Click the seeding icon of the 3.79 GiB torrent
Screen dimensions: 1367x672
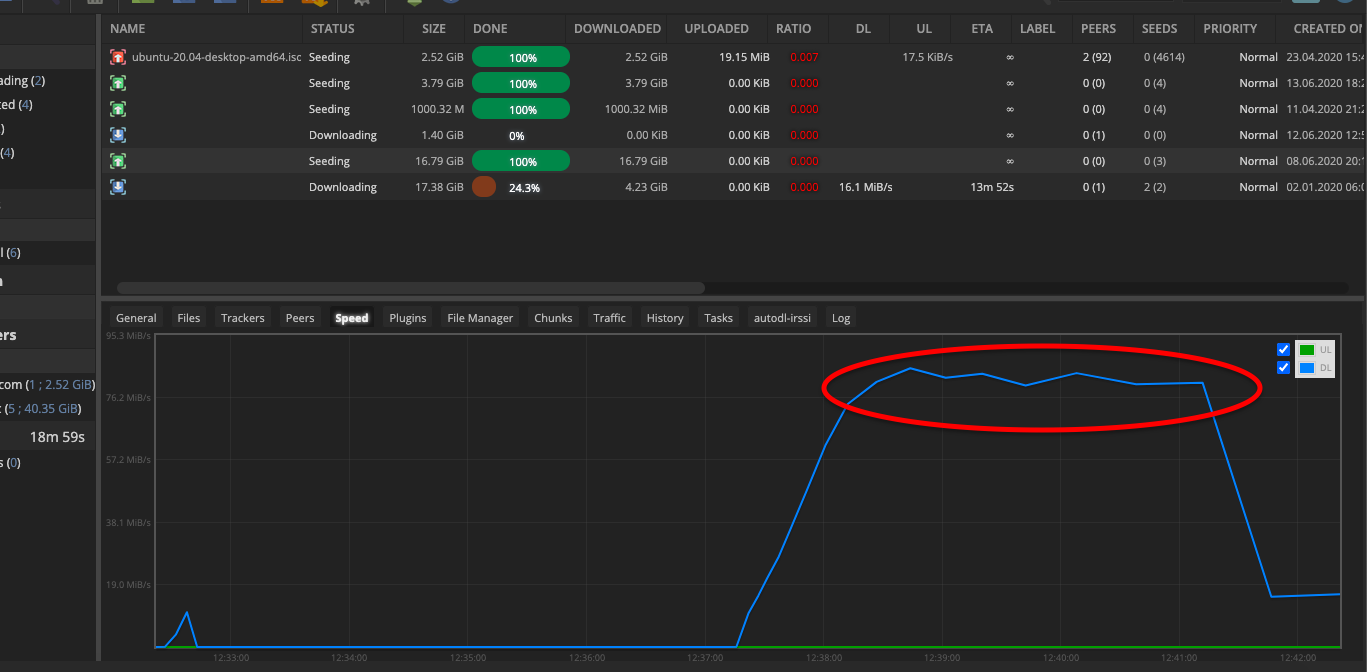point(118,84)
